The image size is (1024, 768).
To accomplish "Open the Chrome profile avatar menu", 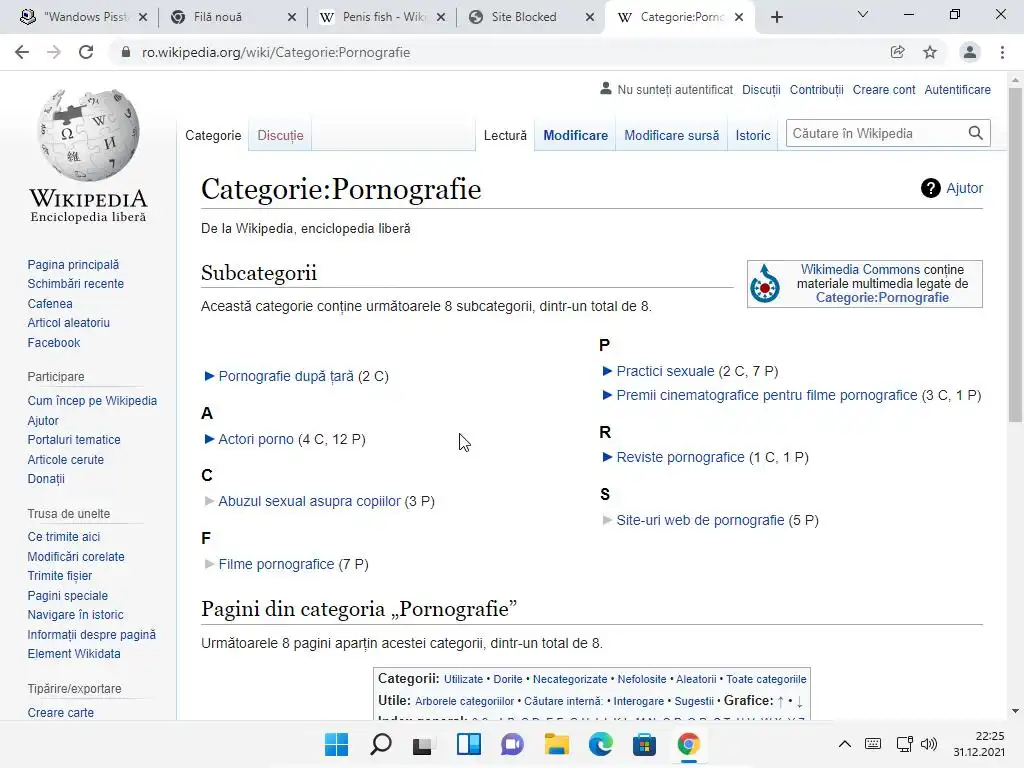I will [x=970, y=52].
